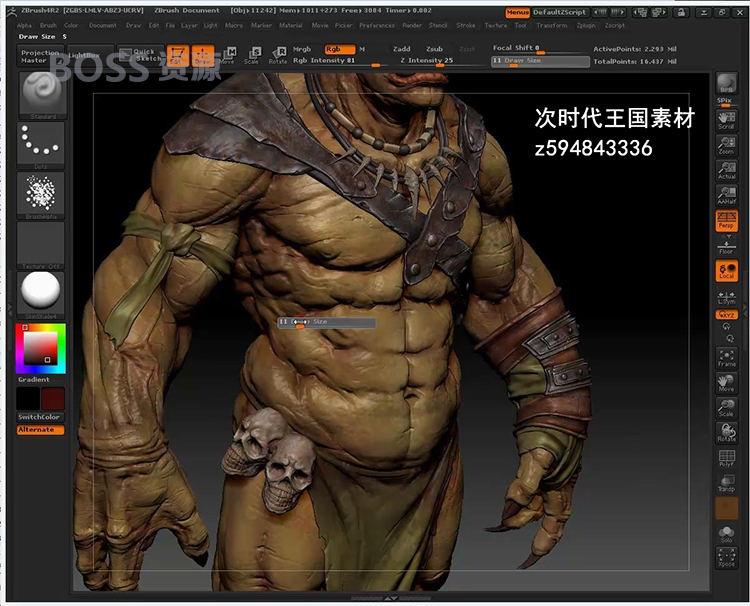Activate Edit mode in top toolbar

coord(177,55)
